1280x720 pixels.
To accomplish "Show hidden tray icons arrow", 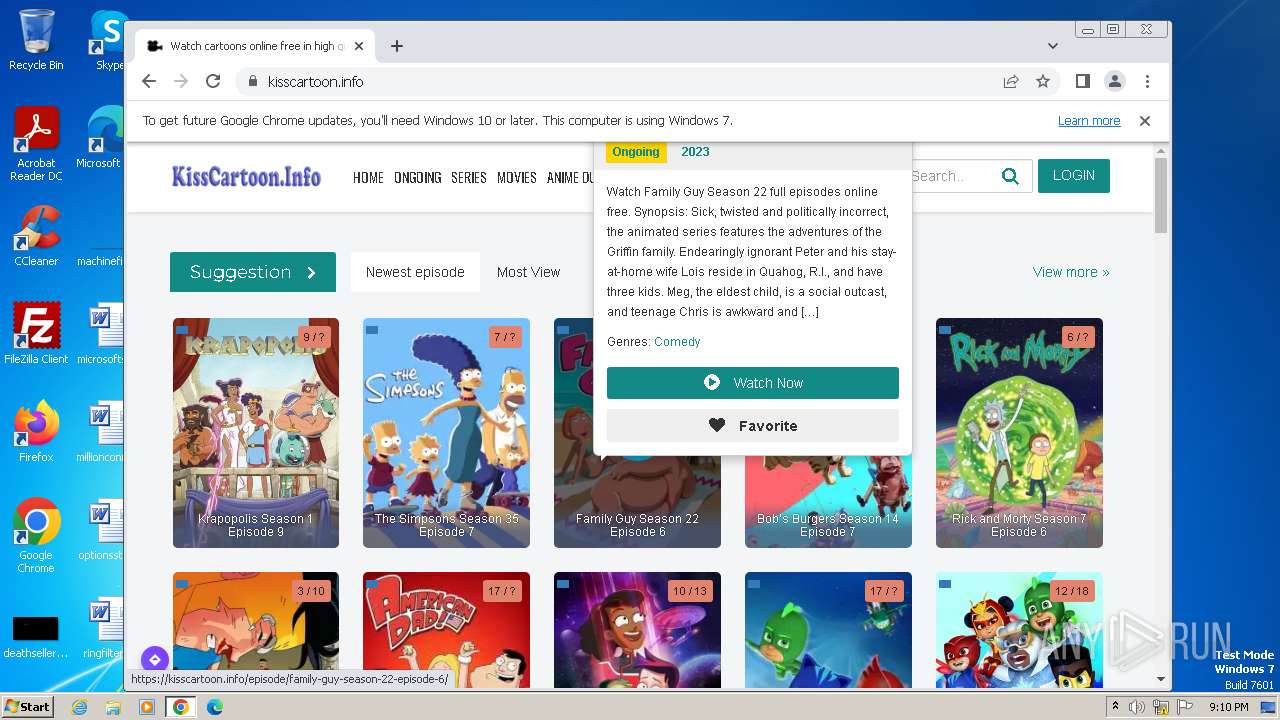I will (1116, 706).
